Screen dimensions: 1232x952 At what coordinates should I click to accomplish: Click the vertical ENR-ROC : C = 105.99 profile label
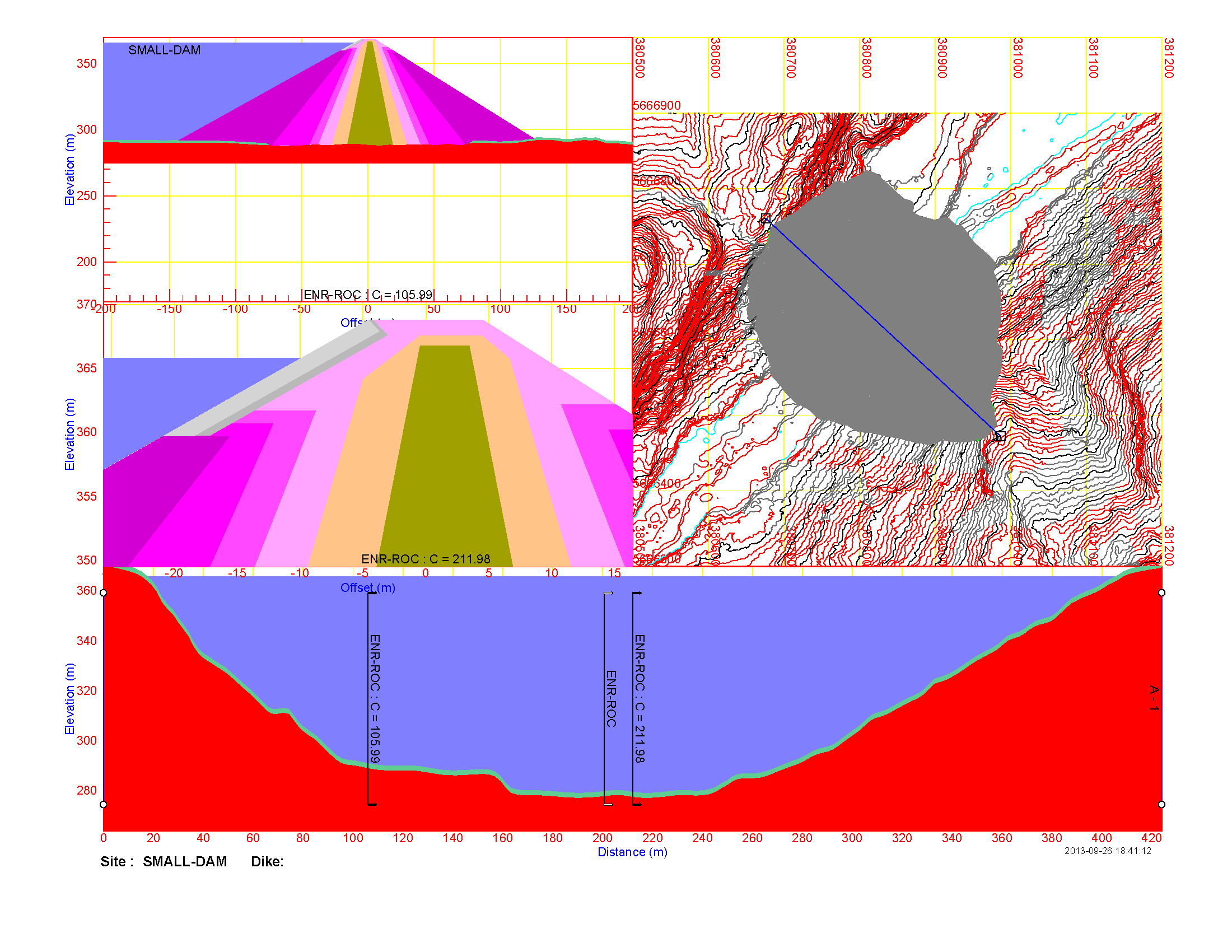click(375, 698)
